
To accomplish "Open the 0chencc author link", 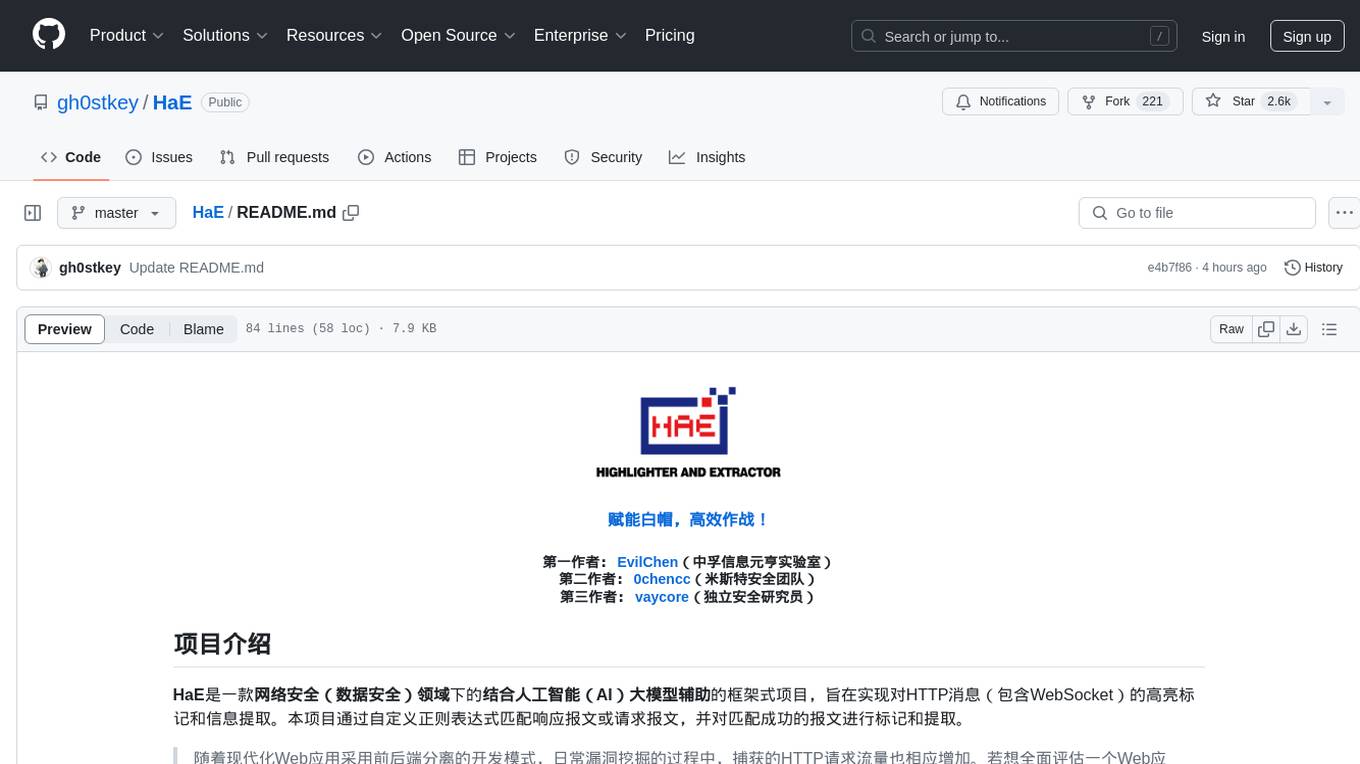I will [x=662, y=579].
